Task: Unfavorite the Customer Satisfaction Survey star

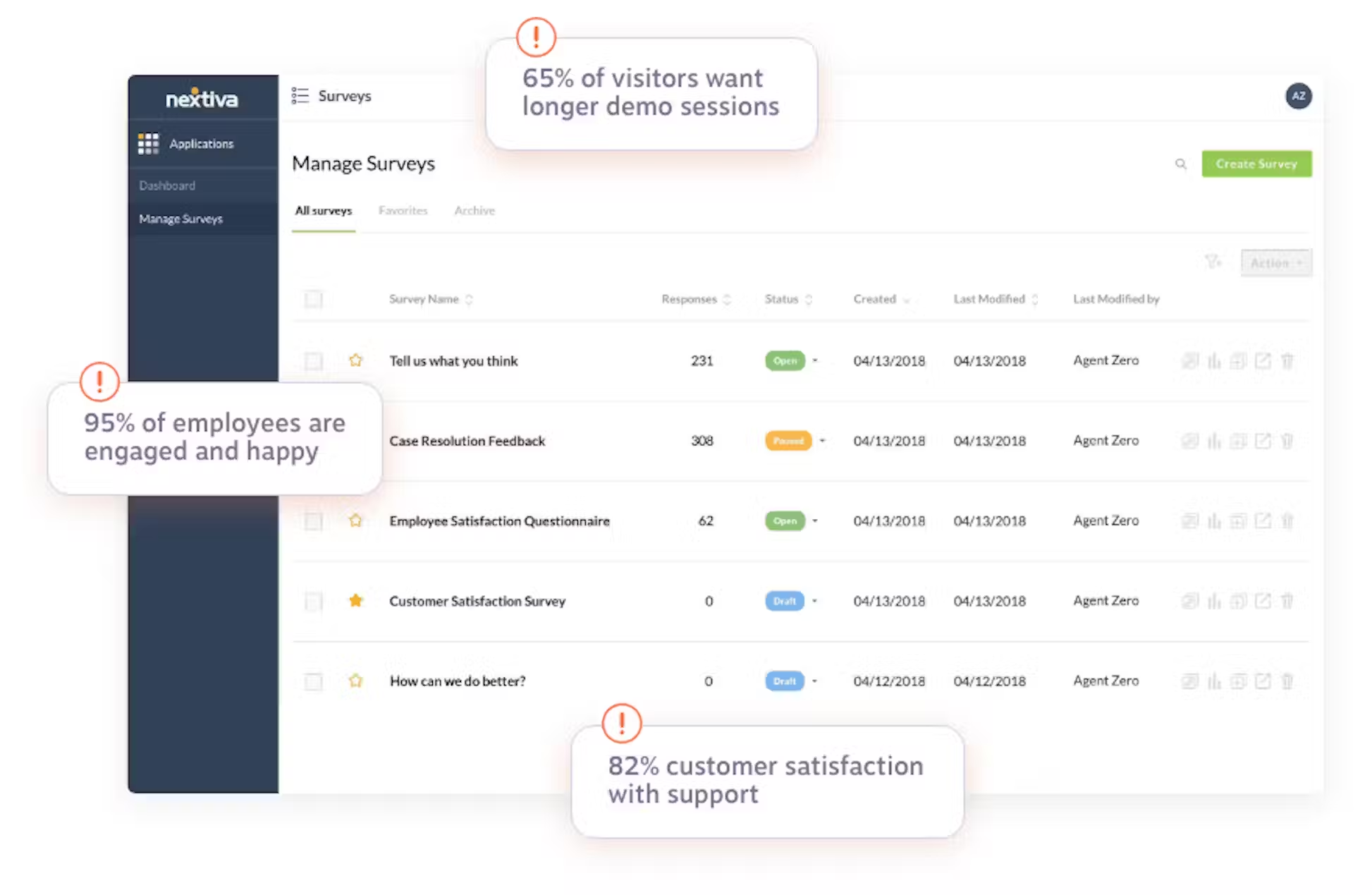Action: [355, 600]
